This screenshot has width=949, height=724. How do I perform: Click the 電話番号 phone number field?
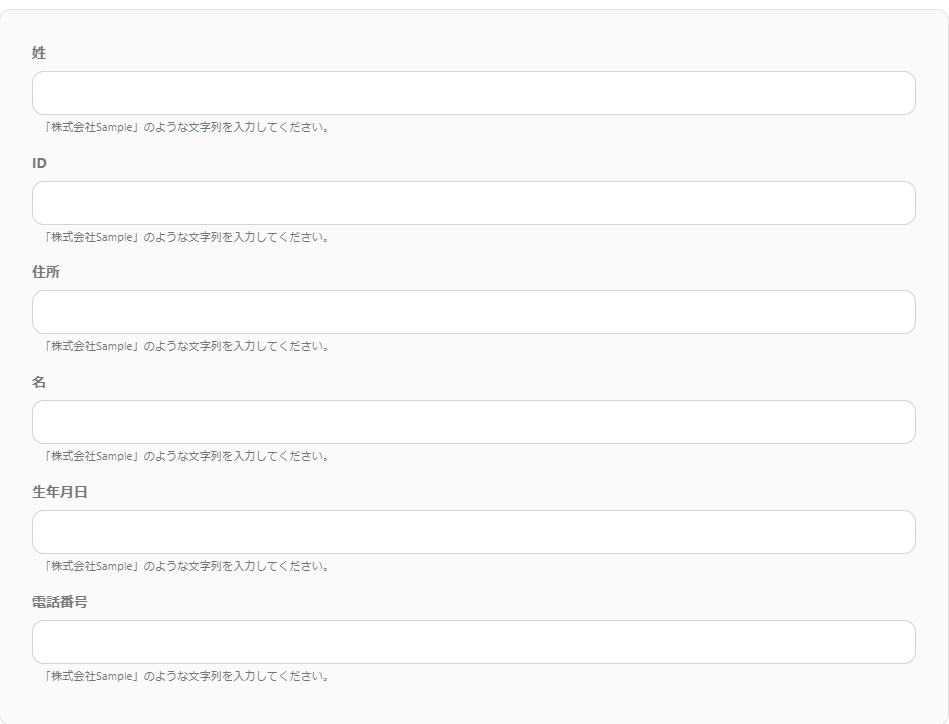(473, 642)
